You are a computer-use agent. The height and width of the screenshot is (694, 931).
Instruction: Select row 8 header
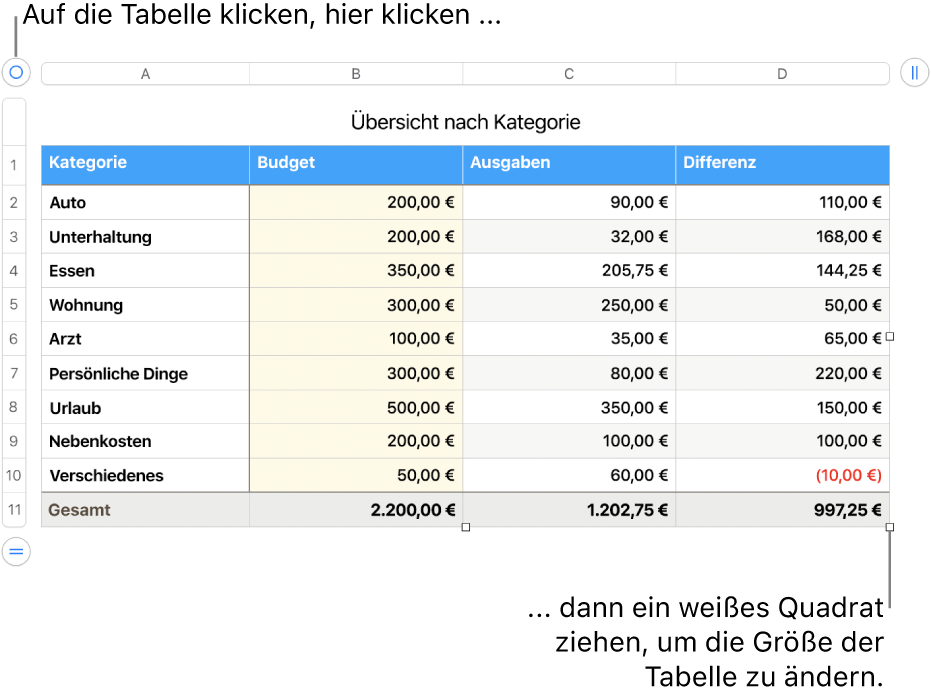coord(14,407)
